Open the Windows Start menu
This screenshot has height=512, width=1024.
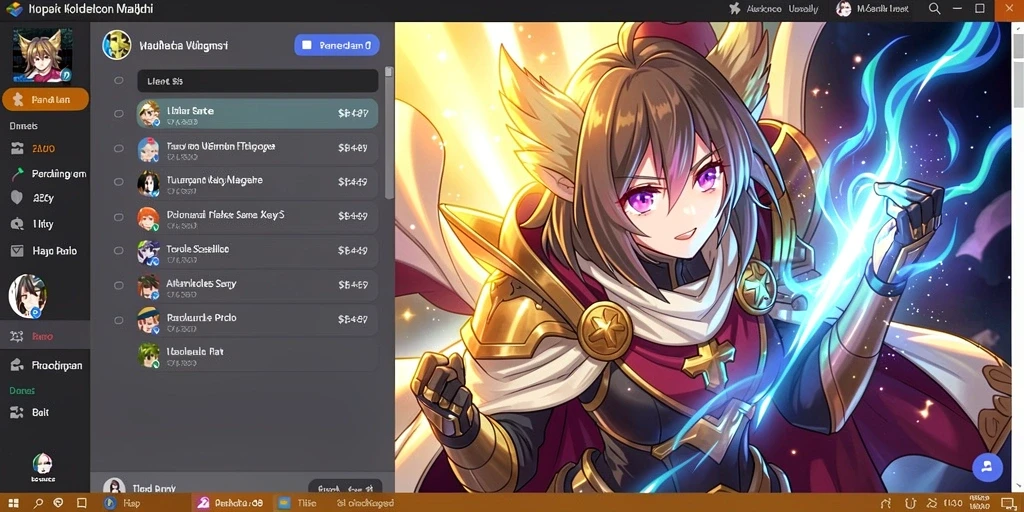point(13,503)
